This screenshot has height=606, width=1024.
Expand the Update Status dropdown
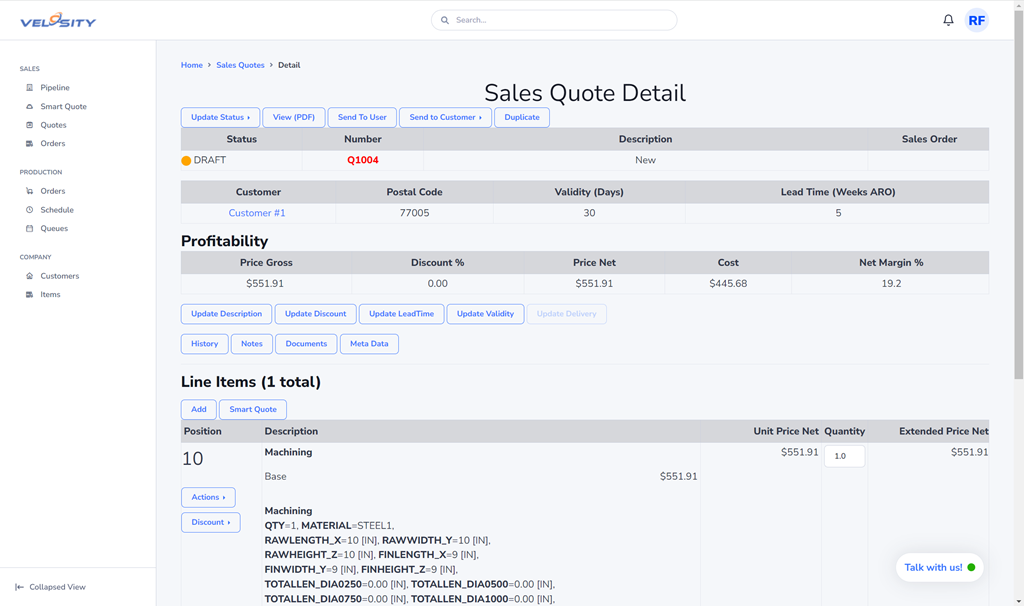click(220, 117)
